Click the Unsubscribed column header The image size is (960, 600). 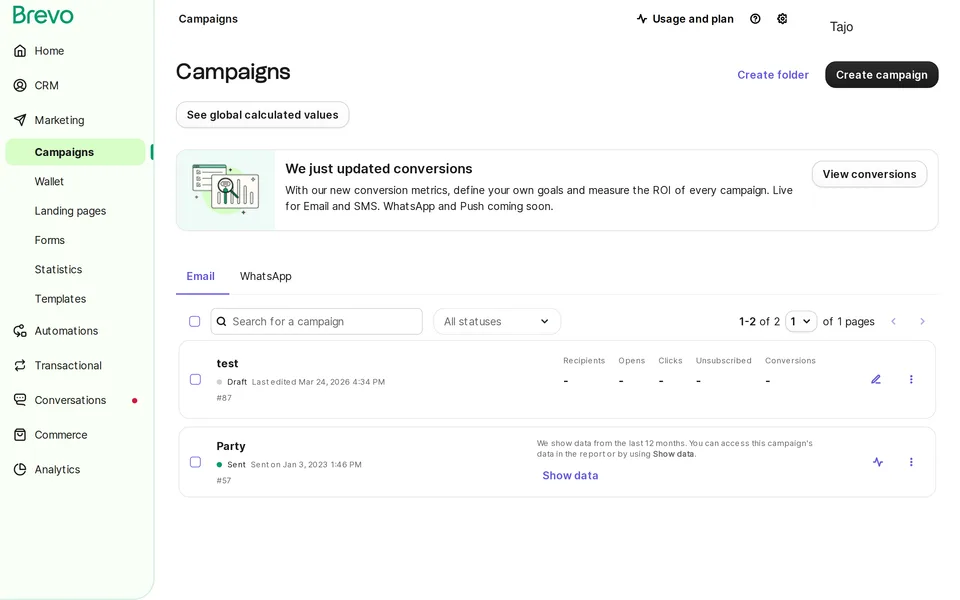click(x=724, y=361)
